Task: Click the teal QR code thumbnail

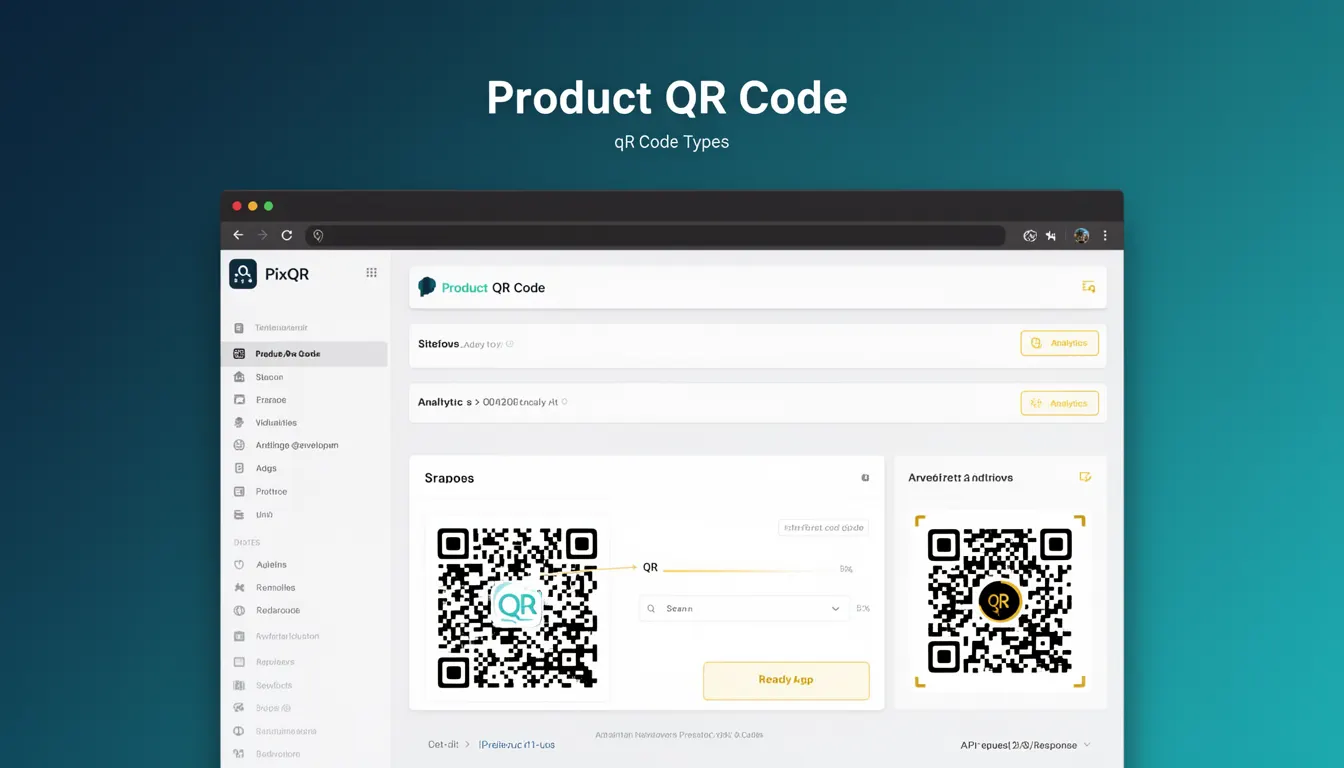Action: [x=517, y=607]
